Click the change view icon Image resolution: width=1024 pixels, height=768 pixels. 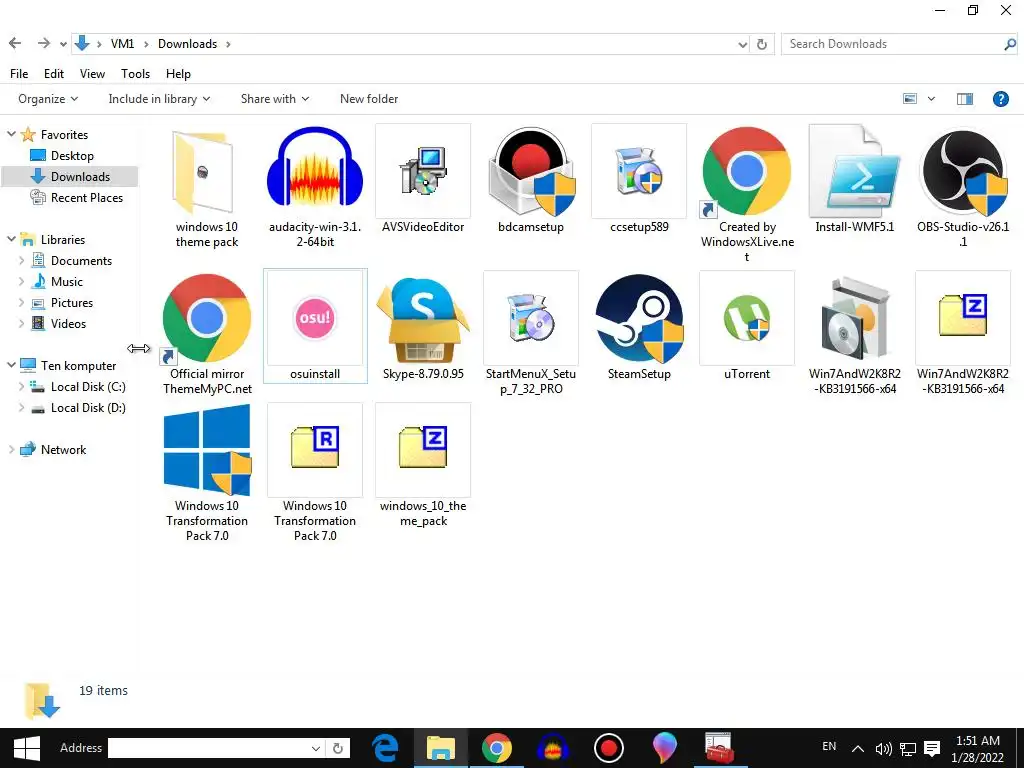pyautogui.click(x=910, y=99)
